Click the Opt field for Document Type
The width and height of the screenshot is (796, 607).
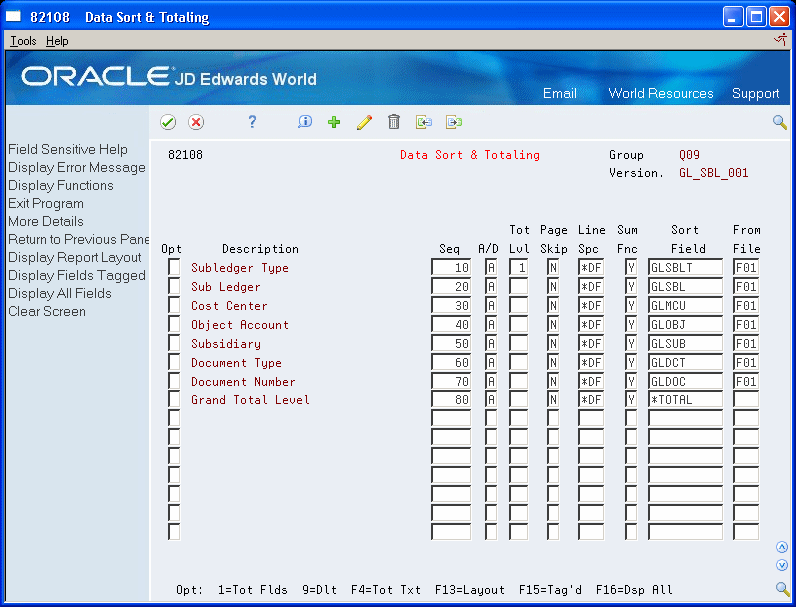(174, 362)
